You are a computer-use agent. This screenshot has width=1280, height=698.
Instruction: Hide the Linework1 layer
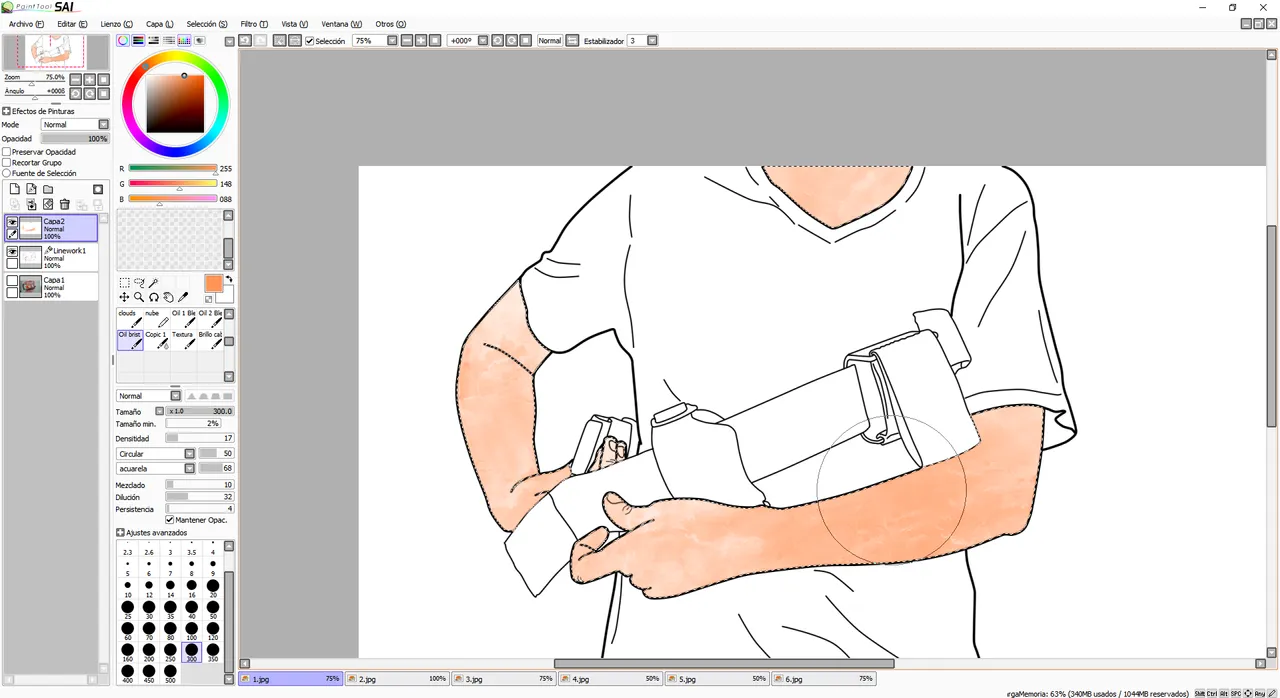tap(12, 252)
